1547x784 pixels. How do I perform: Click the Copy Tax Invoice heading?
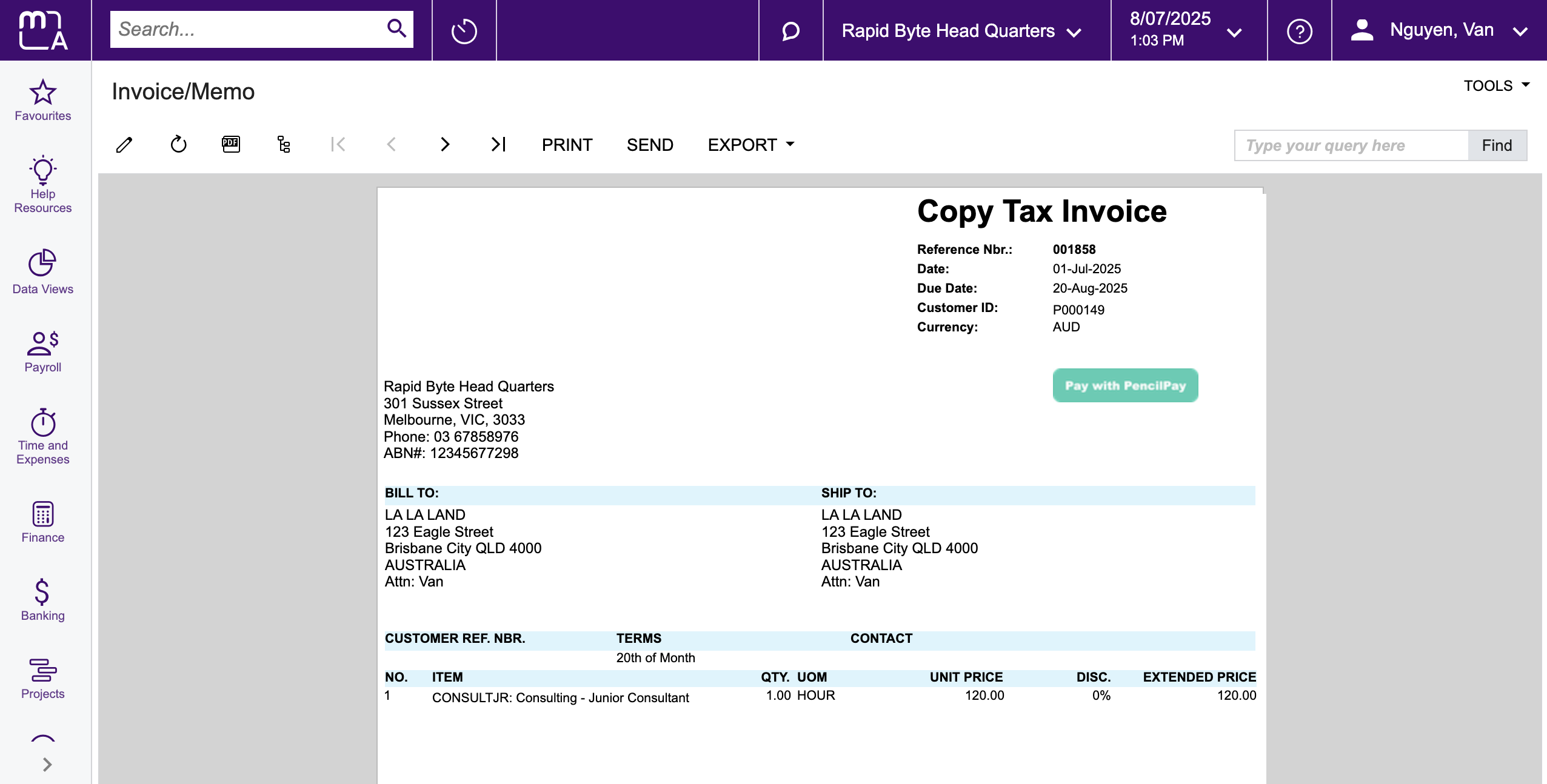[x=1041, y=211]
